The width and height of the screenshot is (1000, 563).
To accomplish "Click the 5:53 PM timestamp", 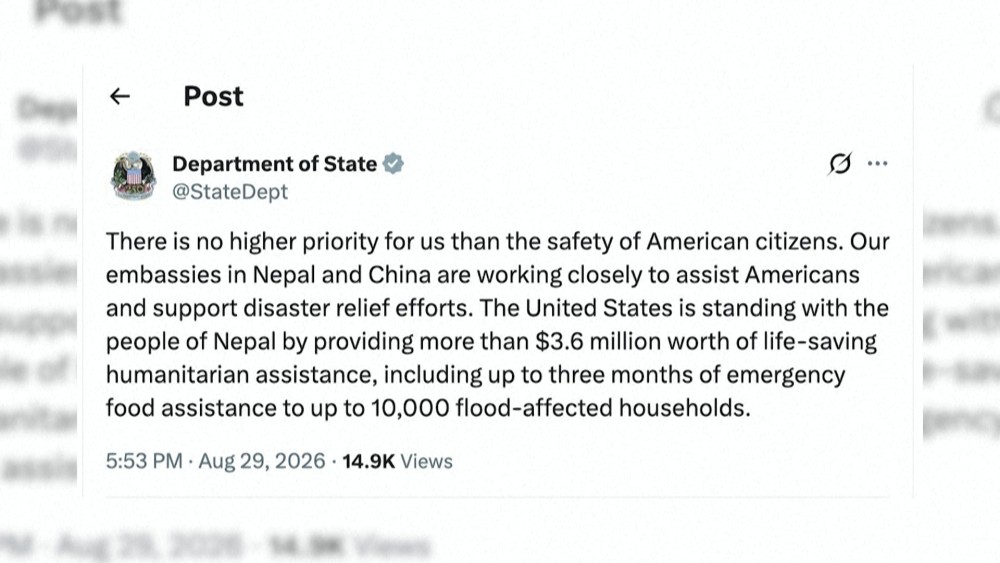I will click(x=144, y=461).
